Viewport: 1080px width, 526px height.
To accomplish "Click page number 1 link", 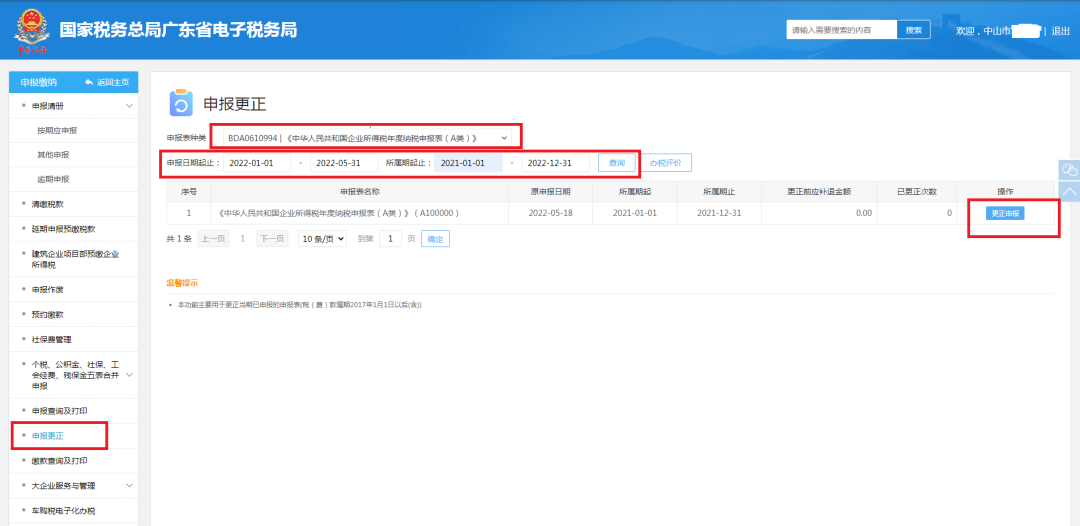I will (242, 239).
